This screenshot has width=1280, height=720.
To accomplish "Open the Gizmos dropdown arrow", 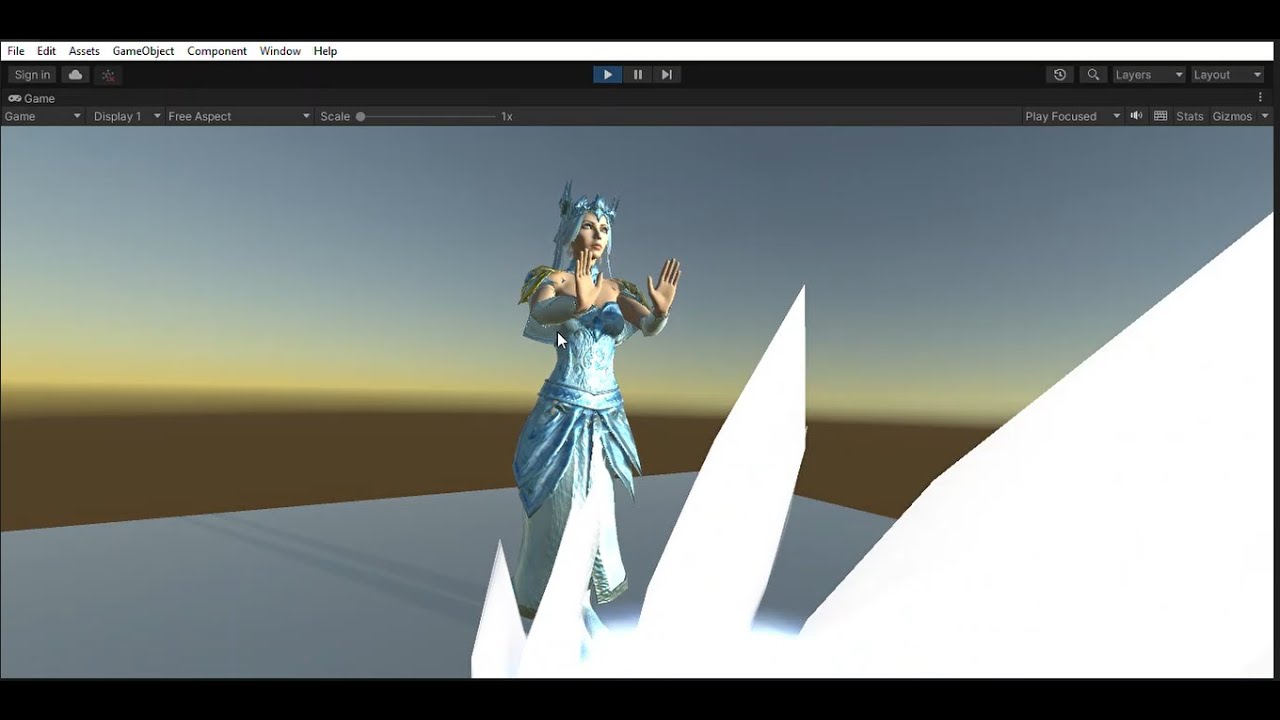I will click(1265, 116).
